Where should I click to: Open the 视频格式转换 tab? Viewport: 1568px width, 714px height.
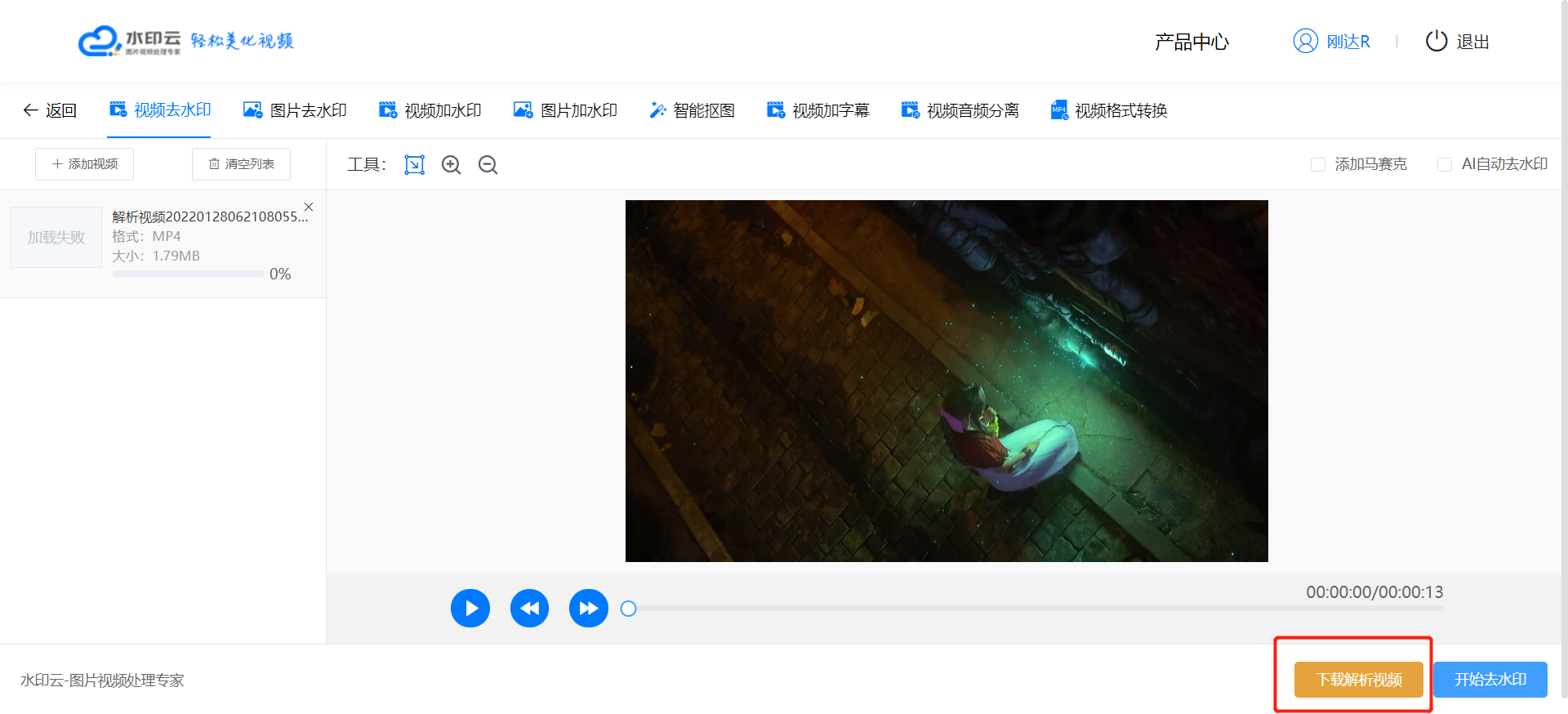(x=1108, y=110)
